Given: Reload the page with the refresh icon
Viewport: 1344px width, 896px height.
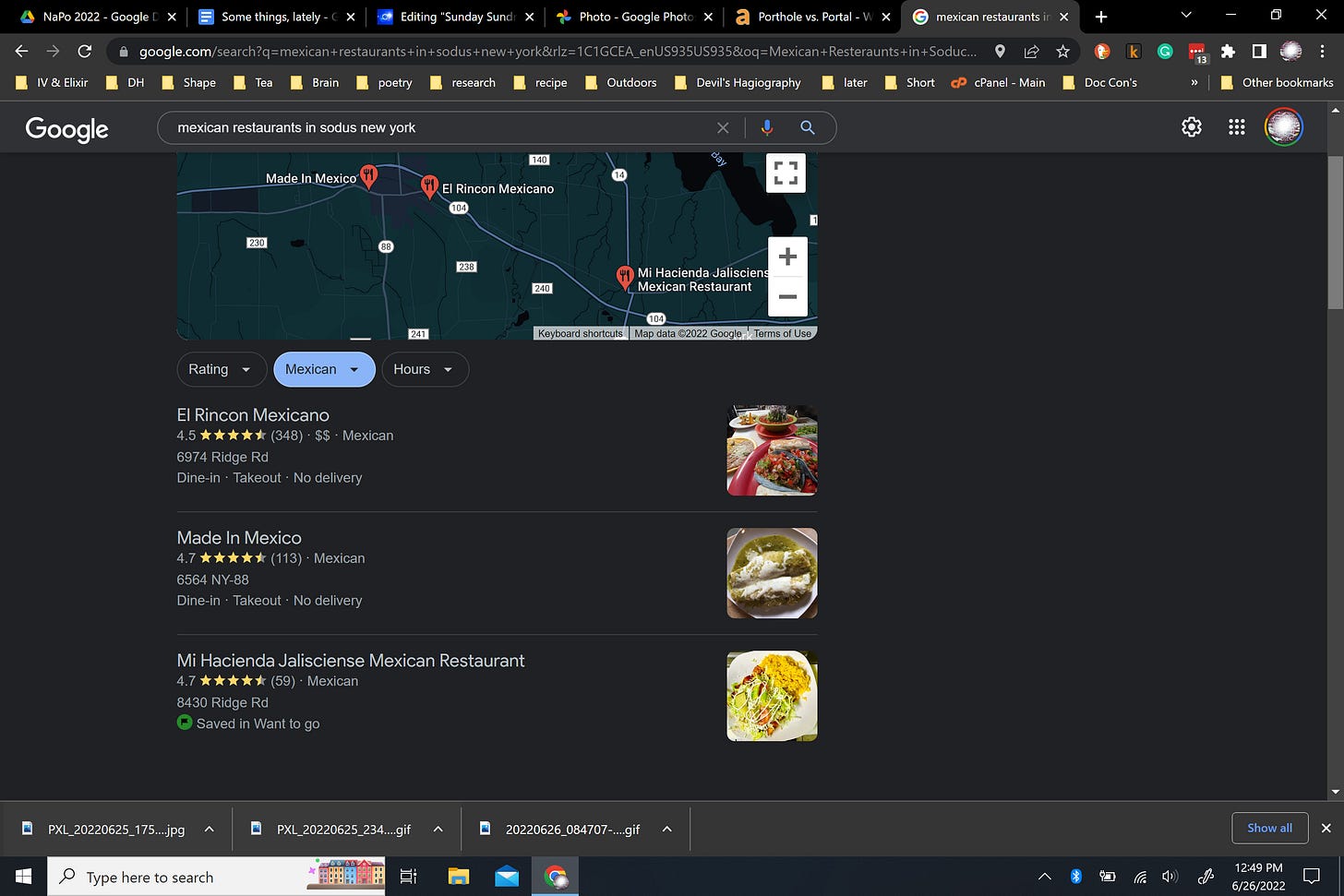Looking at the screenshot, I should tap(84, 52).
